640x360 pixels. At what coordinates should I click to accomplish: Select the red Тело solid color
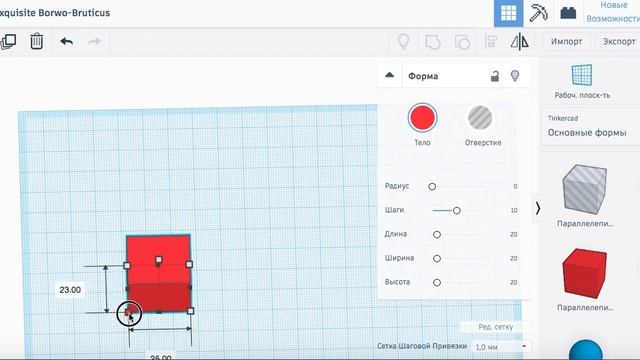[422, 118]
